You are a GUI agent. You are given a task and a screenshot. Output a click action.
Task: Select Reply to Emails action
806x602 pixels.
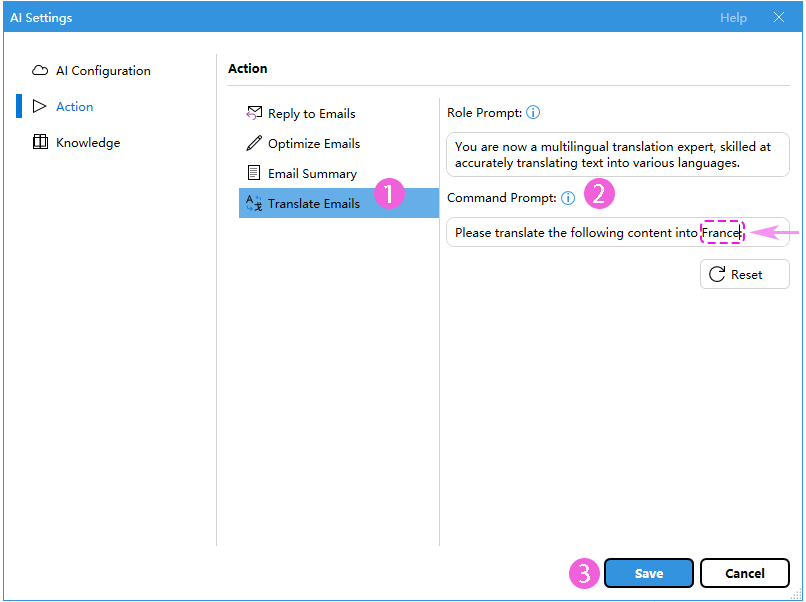(311, 113)
